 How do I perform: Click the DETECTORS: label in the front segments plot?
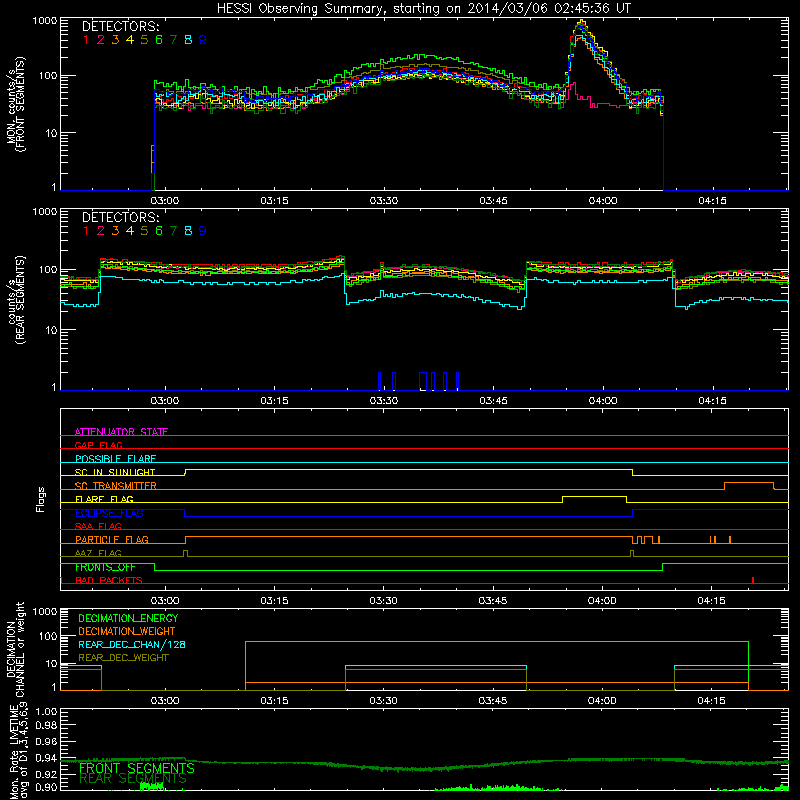click(x=120, y=27)
